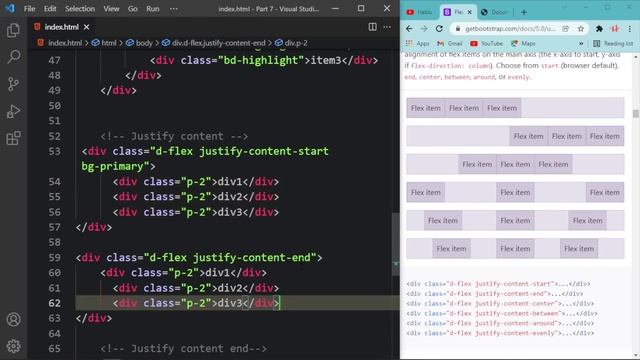
Task: Click justify-content-between in docs code sample
Action: point(518,313)
